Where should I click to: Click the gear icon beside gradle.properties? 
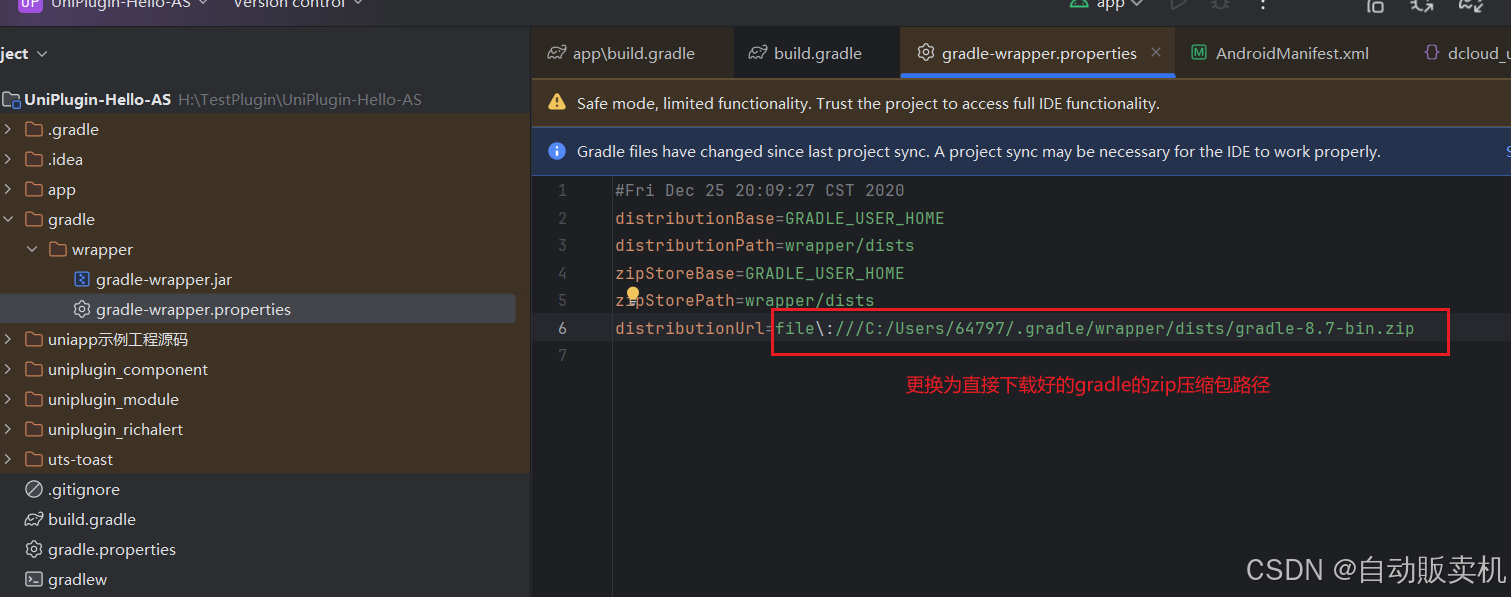34,549
